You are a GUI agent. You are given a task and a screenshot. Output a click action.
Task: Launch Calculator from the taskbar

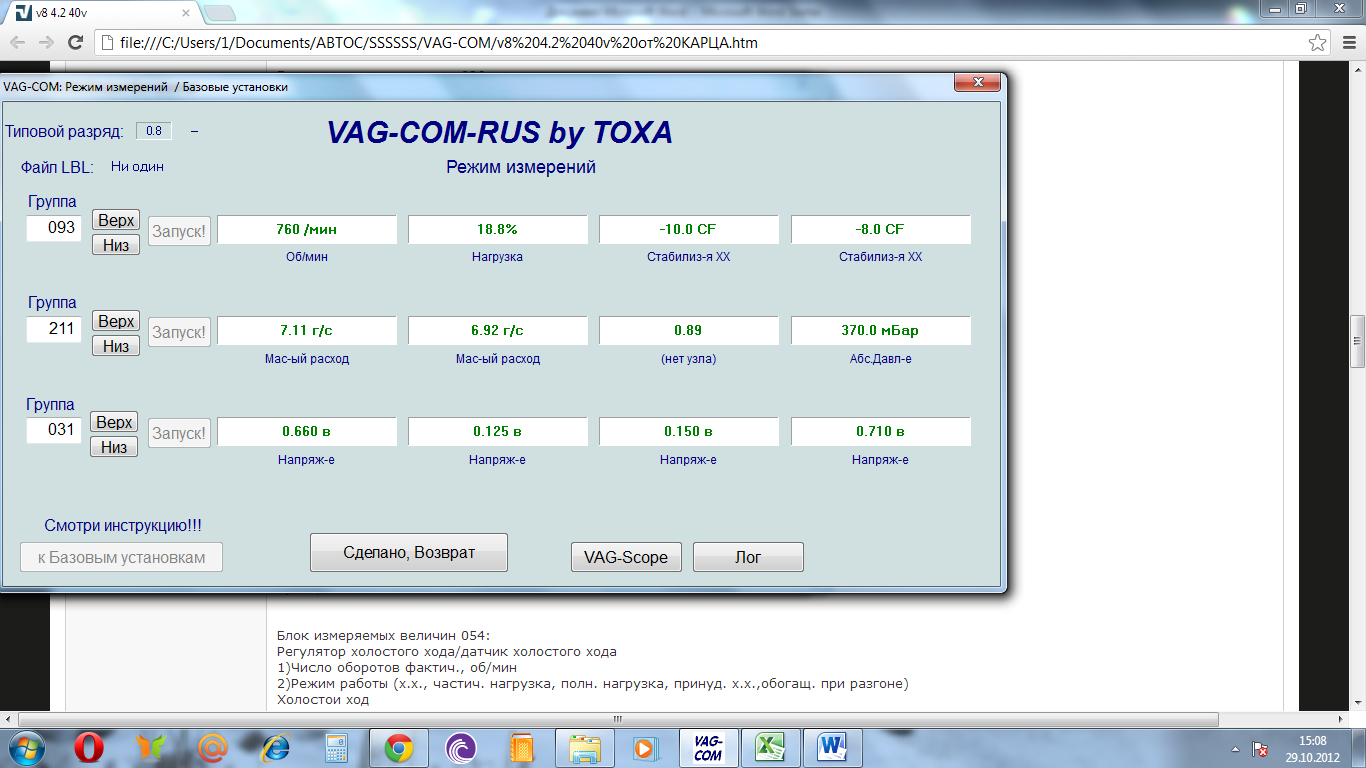click(x=337, y=748)
